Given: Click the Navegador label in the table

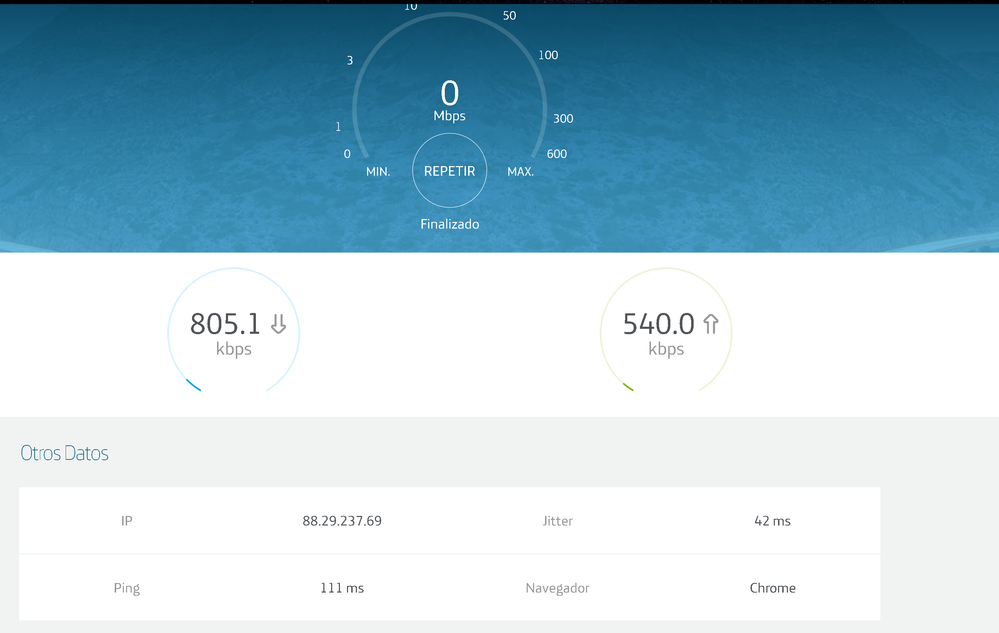Looking at the screenshot, I should (x=557, y=588).
